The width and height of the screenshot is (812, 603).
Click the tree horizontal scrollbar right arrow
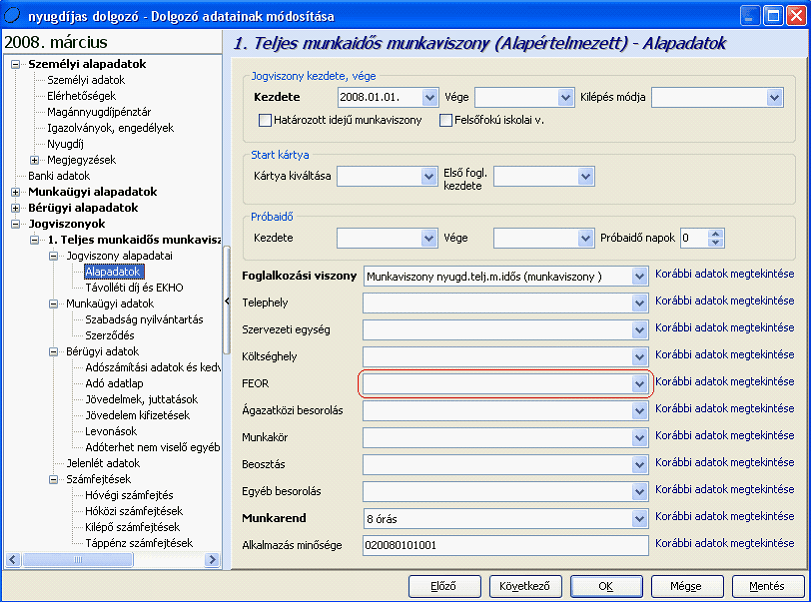click(212, 559)
